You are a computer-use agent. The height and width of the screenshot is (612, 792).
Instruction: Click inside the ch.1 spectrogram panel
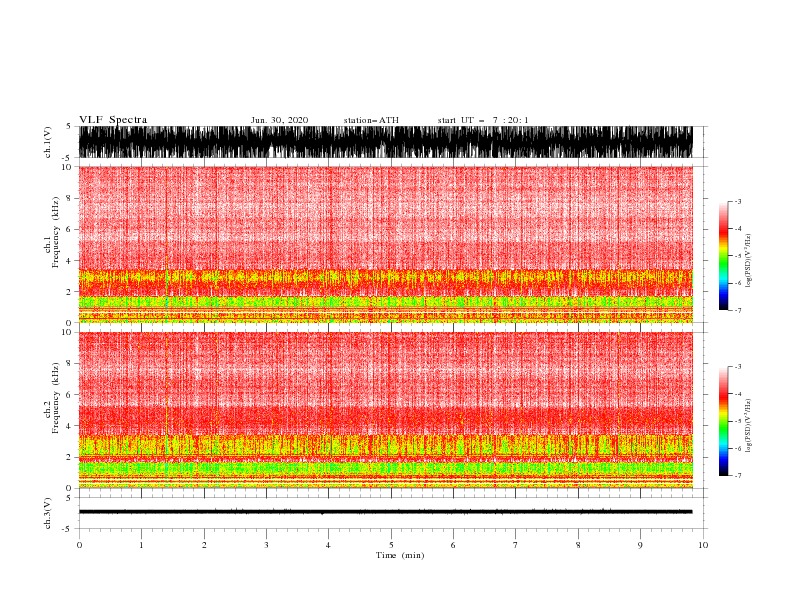coord(386,244)
